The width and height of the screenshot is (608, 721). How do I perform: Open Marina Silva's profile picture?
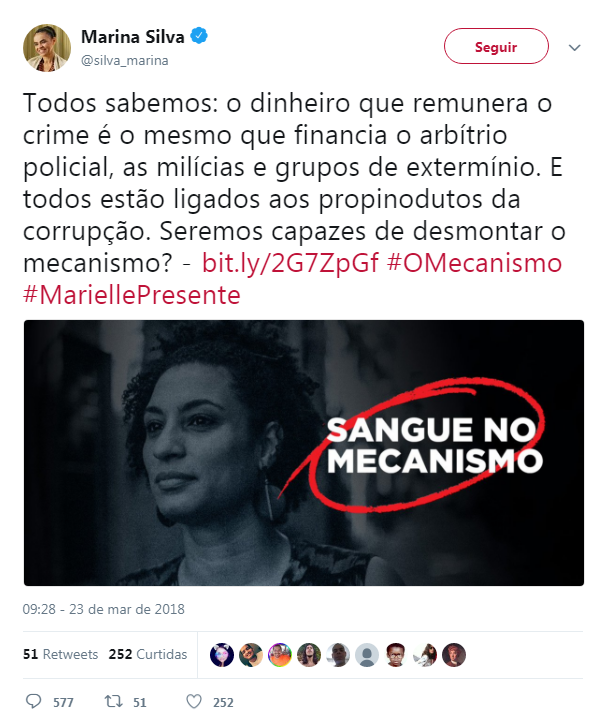[x=47, y=48]
